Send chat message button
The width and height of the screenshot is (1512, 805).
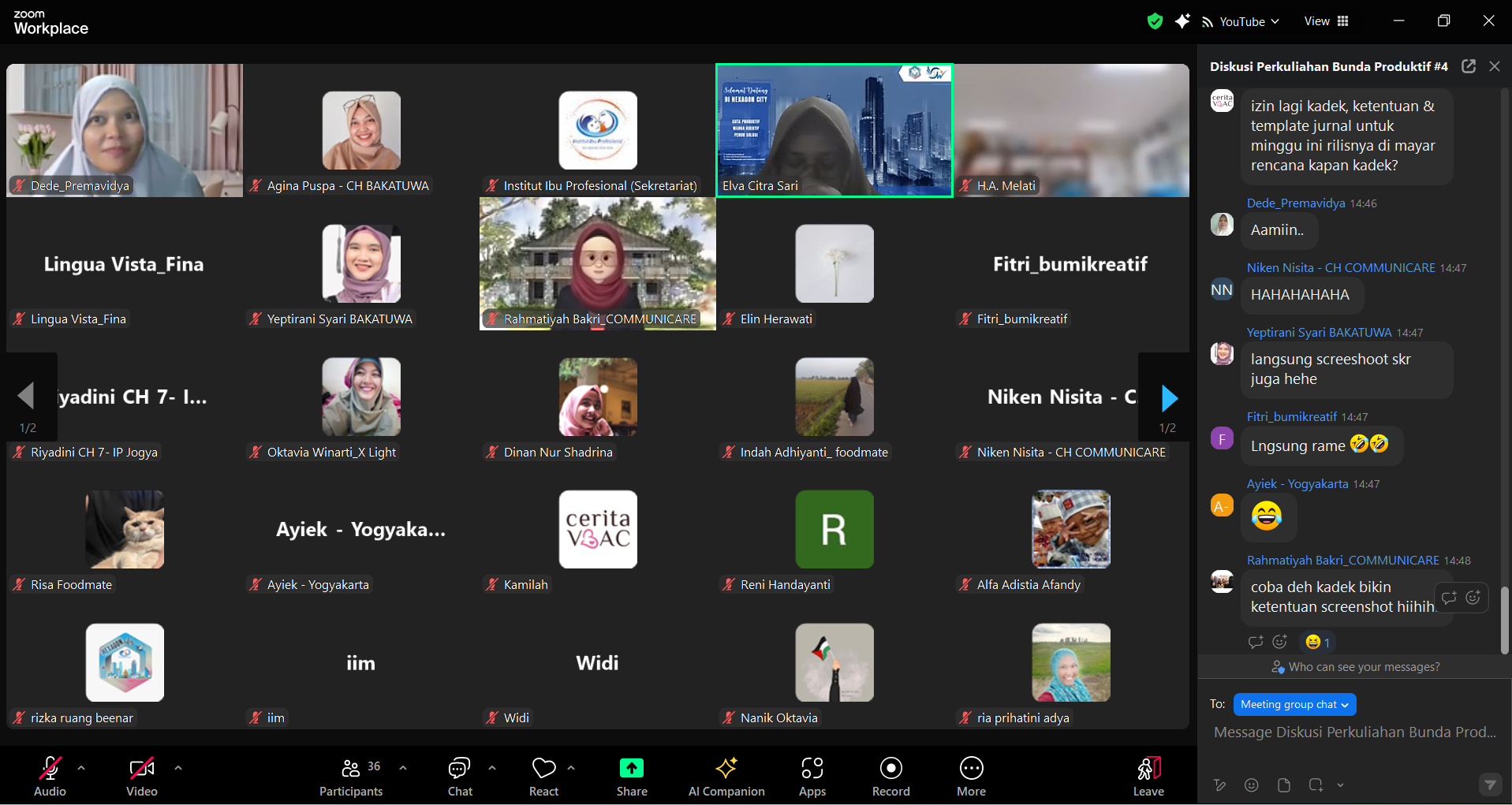[x=1490, y=785]
